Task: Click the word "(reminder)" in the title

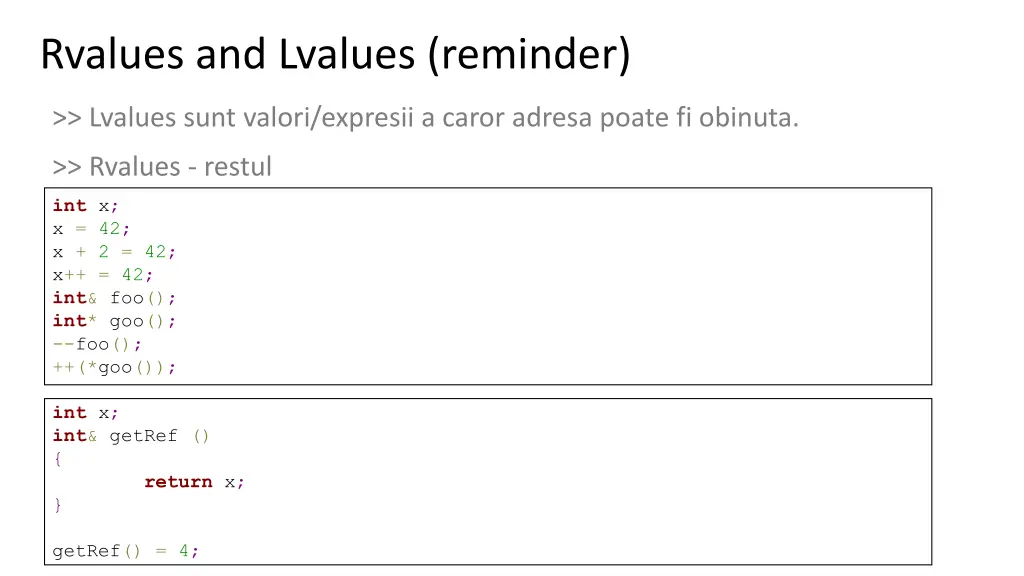Action: pos(529,54)
